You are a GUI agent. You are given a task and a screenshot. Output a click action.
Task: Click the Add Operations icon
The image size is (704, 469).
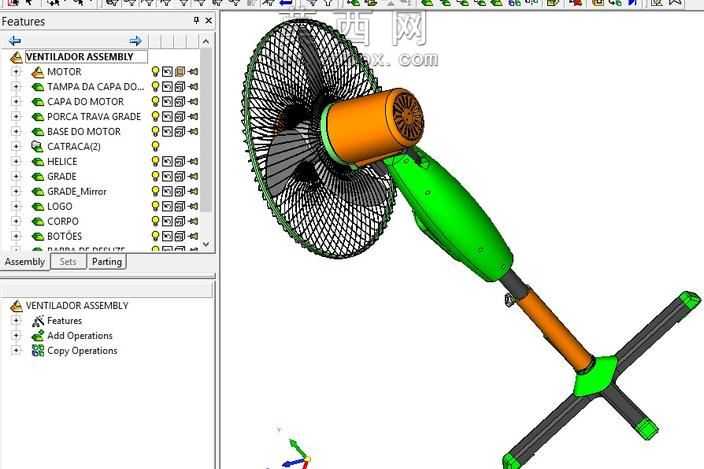pos(38,336)
